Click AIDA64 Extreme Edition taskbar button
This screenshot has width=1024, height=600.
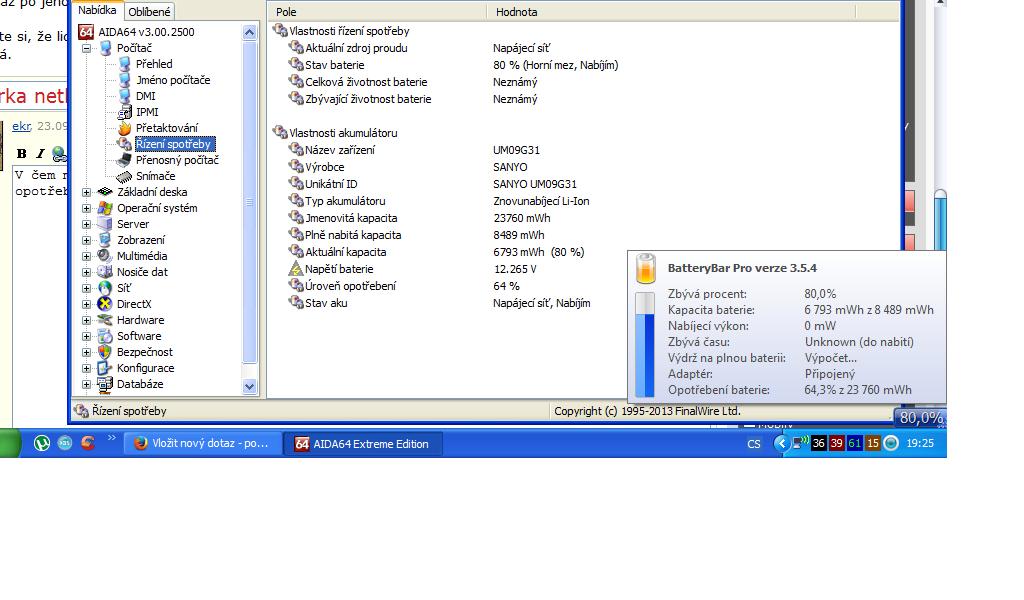[x=363, y=444]
